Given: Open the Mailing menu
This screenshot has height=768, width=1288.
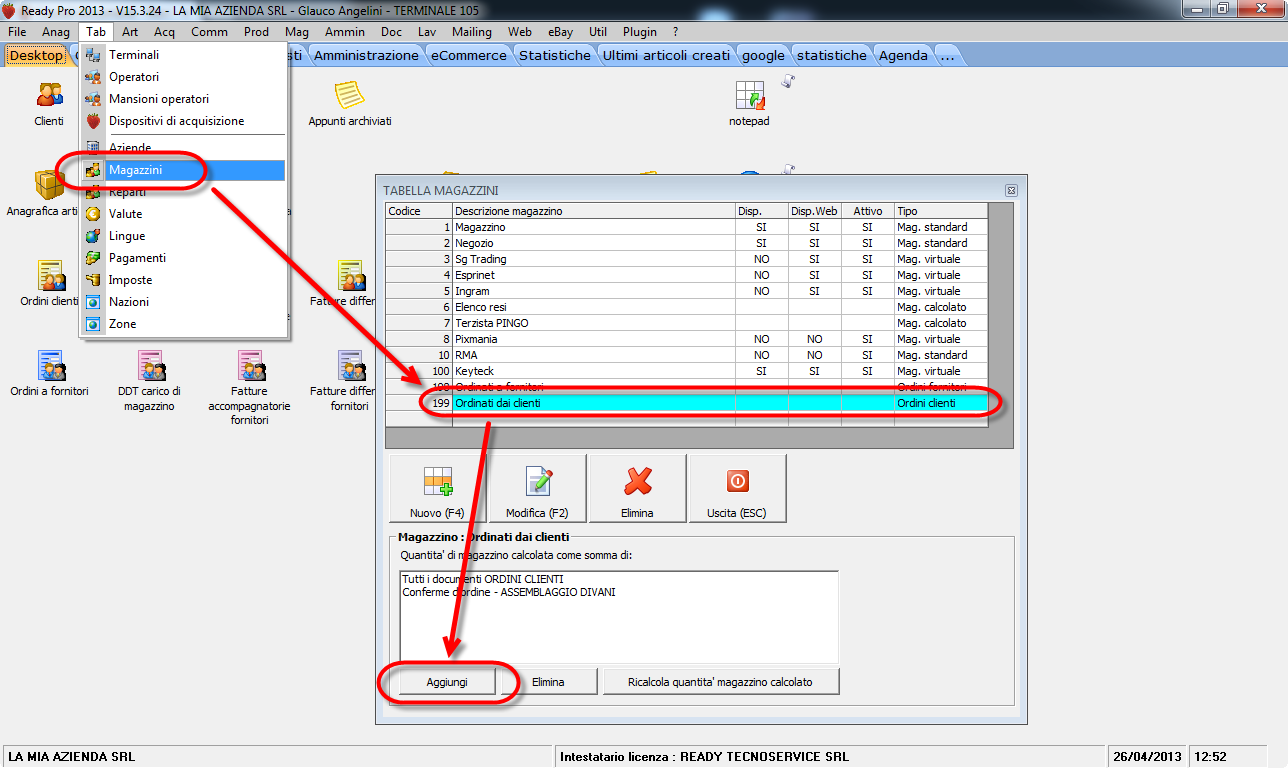Looking at the screenshot, I should click(472, 32).
